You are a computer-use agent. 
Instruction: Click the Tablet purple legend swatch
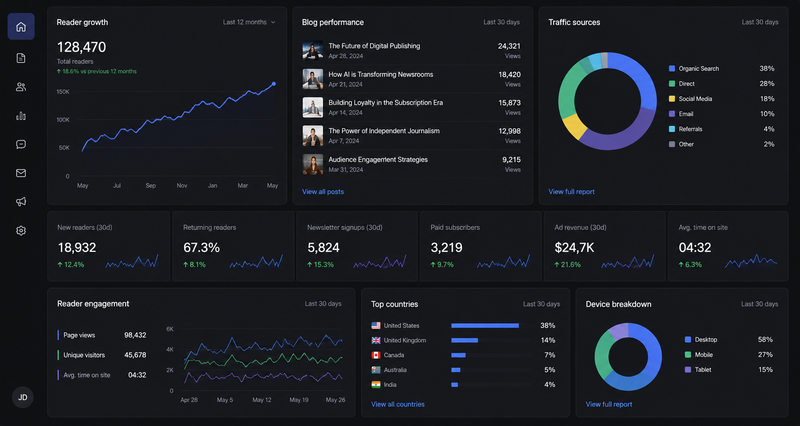pos(688,370)
